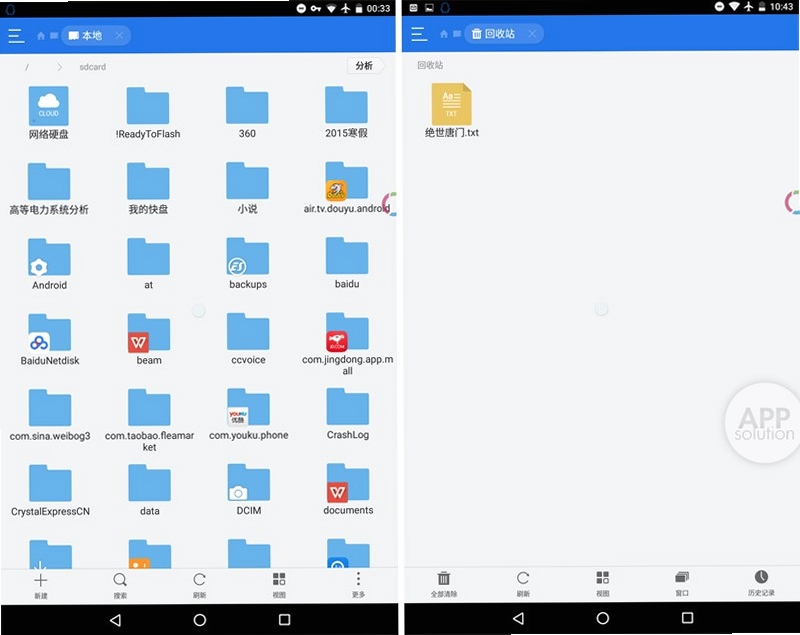Open the BaiduNetdisk folder
The width and height of the screenshot is (800, 635).
tap(50, 340)
